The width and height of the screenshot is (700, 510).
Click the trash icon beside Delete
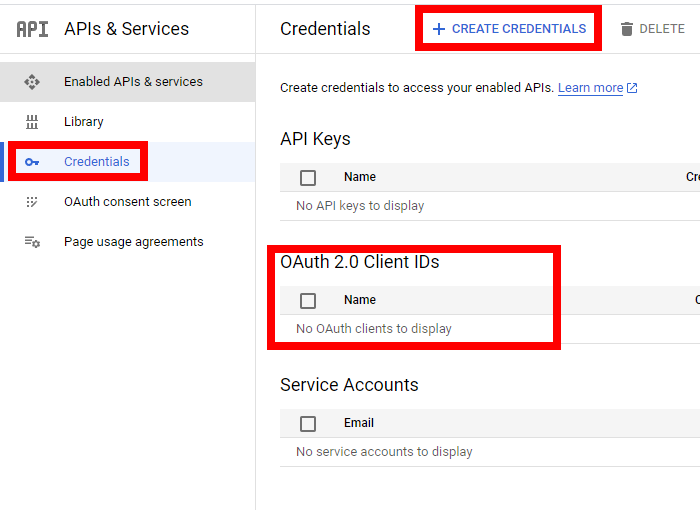(627, 29)
